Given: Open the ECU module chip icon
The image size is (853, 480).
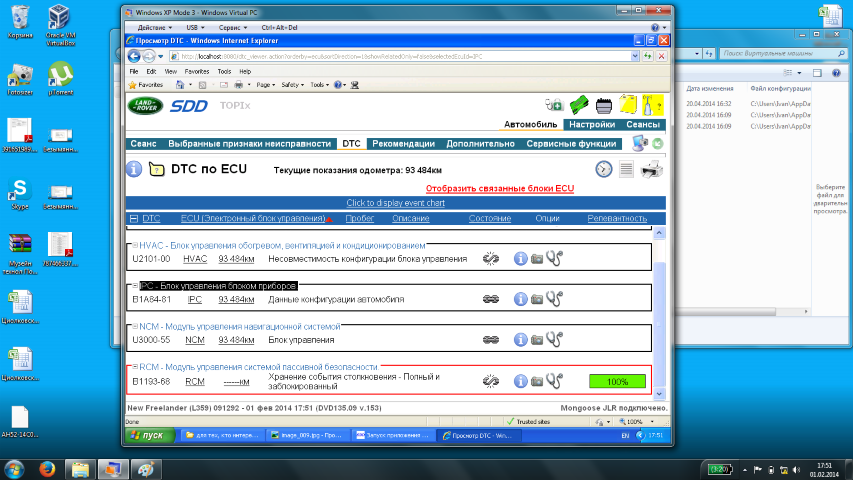Looking at the screenshot, I should pos(604,106).
